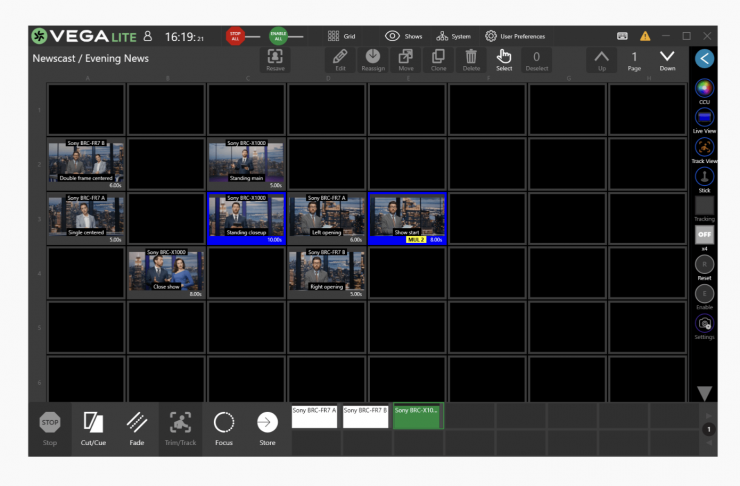The image size is (740, 486).
Task: Open the Shows menu
Action: (x=404, y=36)
